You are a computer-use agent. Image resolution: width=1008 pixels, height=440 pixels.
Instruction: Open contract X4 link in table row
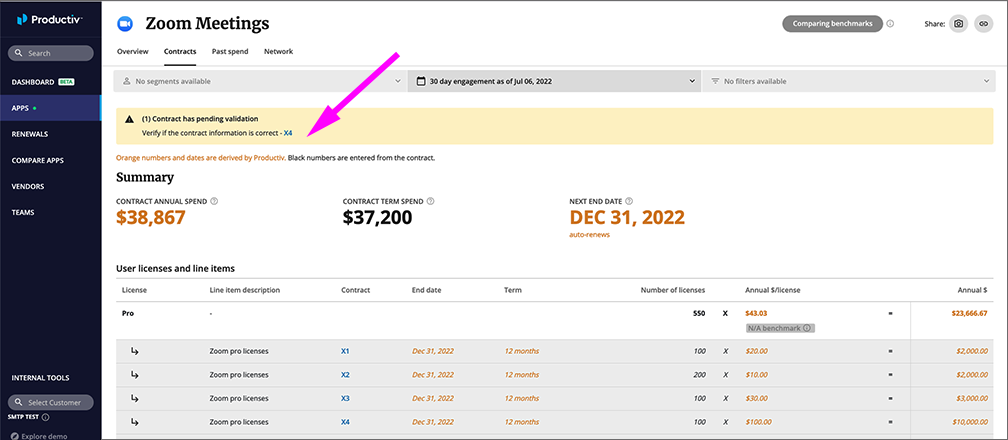tap(345, 422)
